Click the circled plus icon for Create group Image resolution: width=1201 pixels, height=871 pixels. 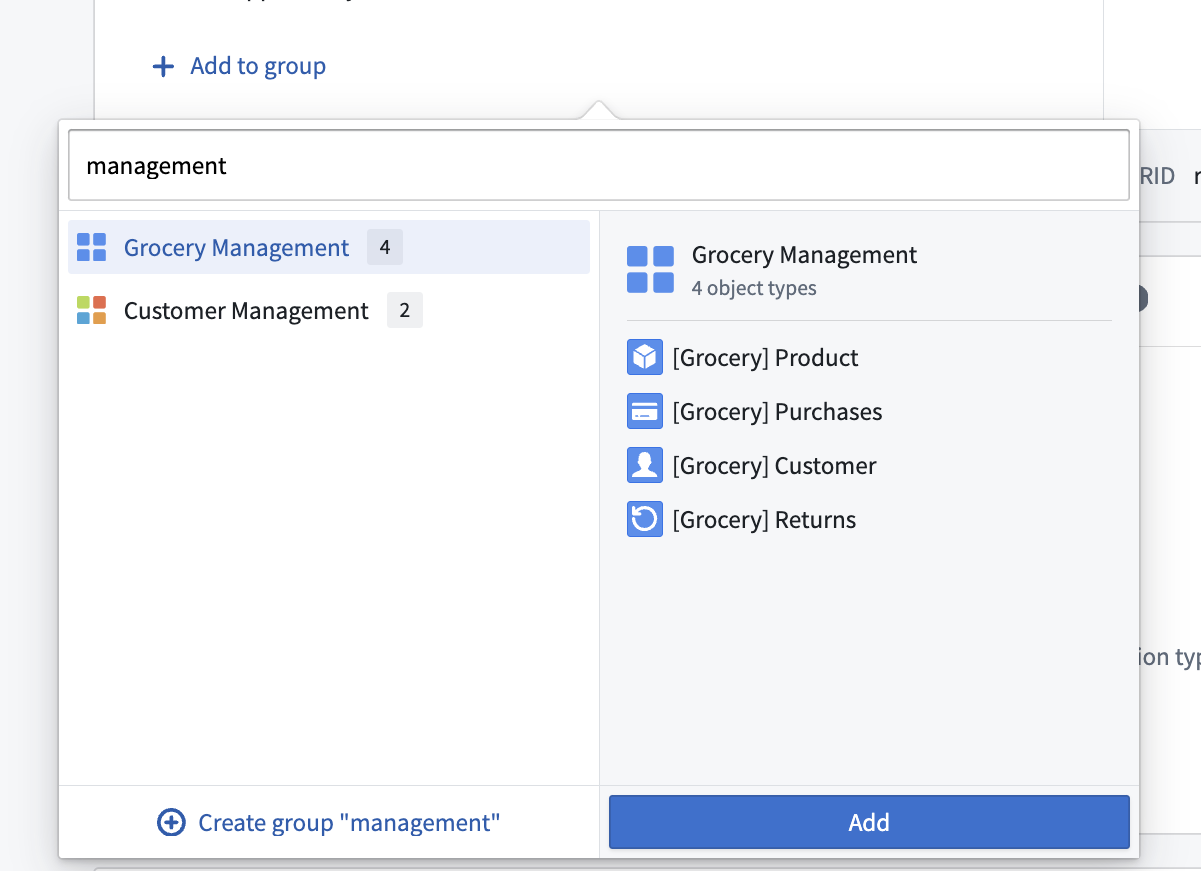tap(171, 822)
